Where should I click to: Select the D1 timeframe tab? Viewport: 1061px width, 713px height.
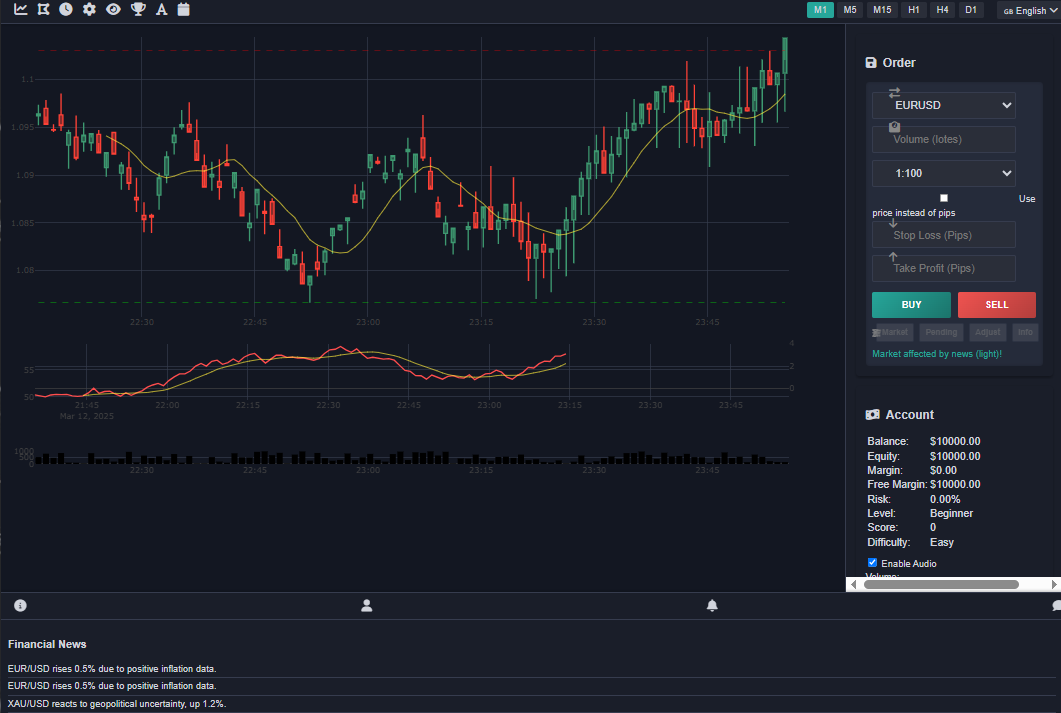pyautogui.click(x=971, y=9)
